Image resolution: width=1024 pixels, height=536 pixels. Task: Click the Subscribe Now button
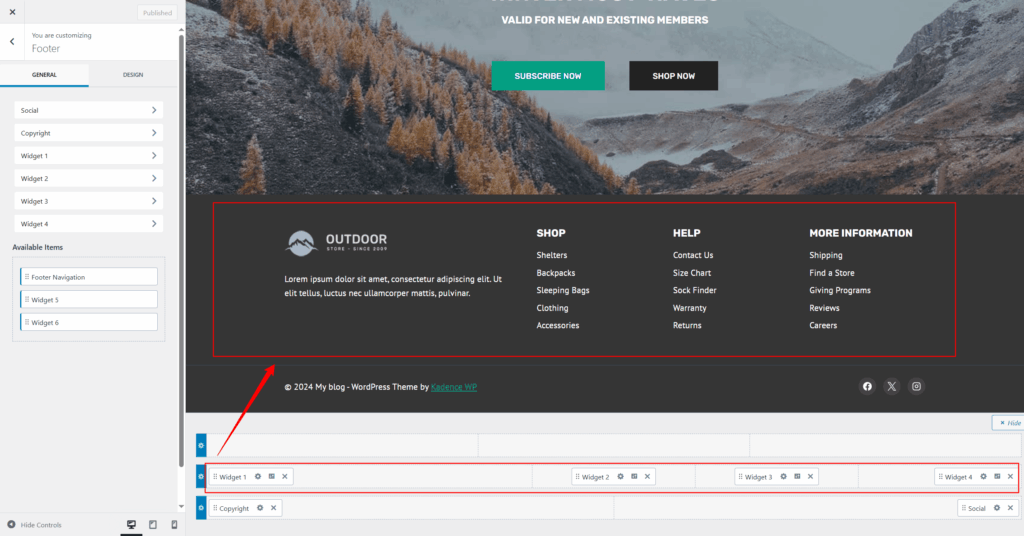(547, 76)
